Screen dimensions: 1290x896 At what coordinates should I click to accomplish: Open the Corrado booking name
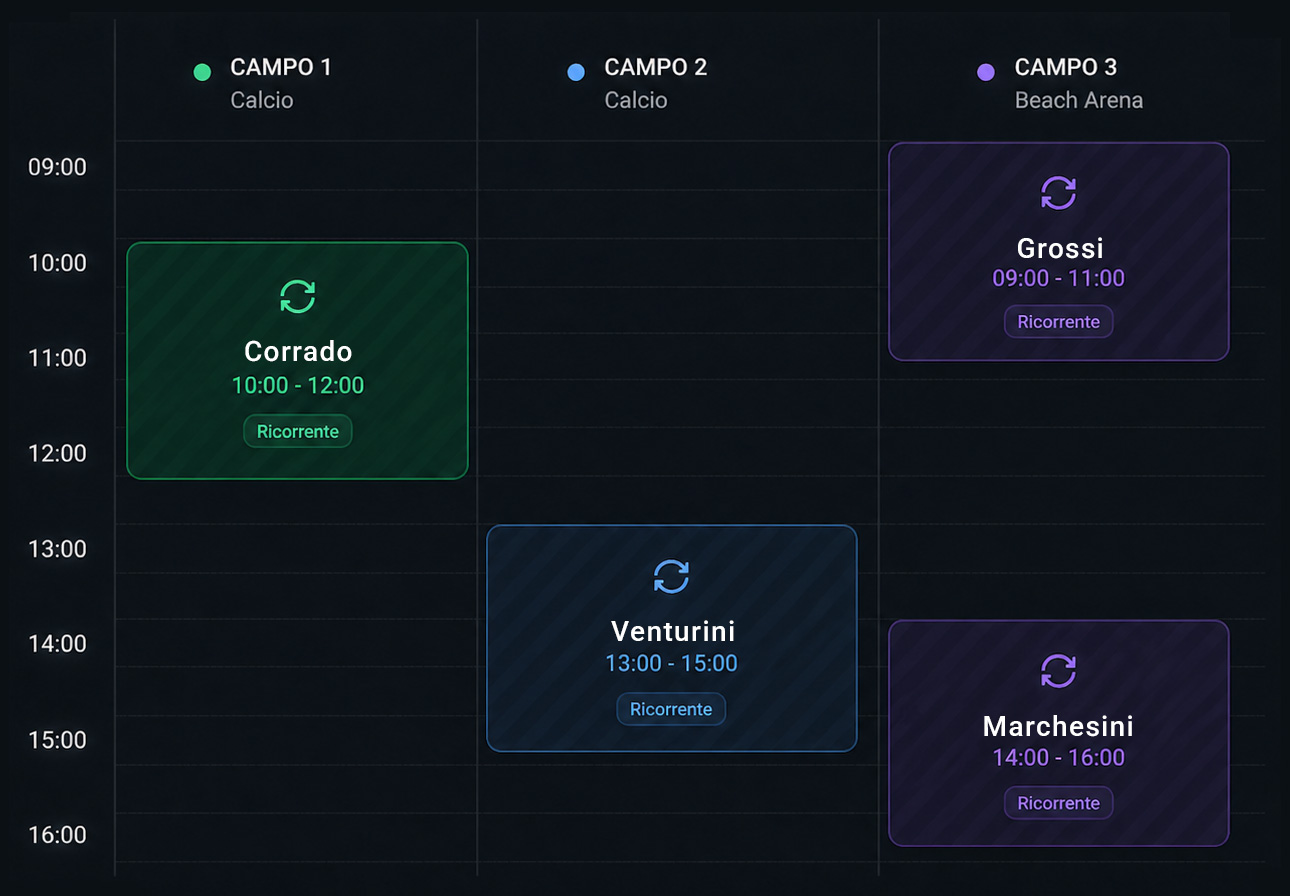(298, 352)
